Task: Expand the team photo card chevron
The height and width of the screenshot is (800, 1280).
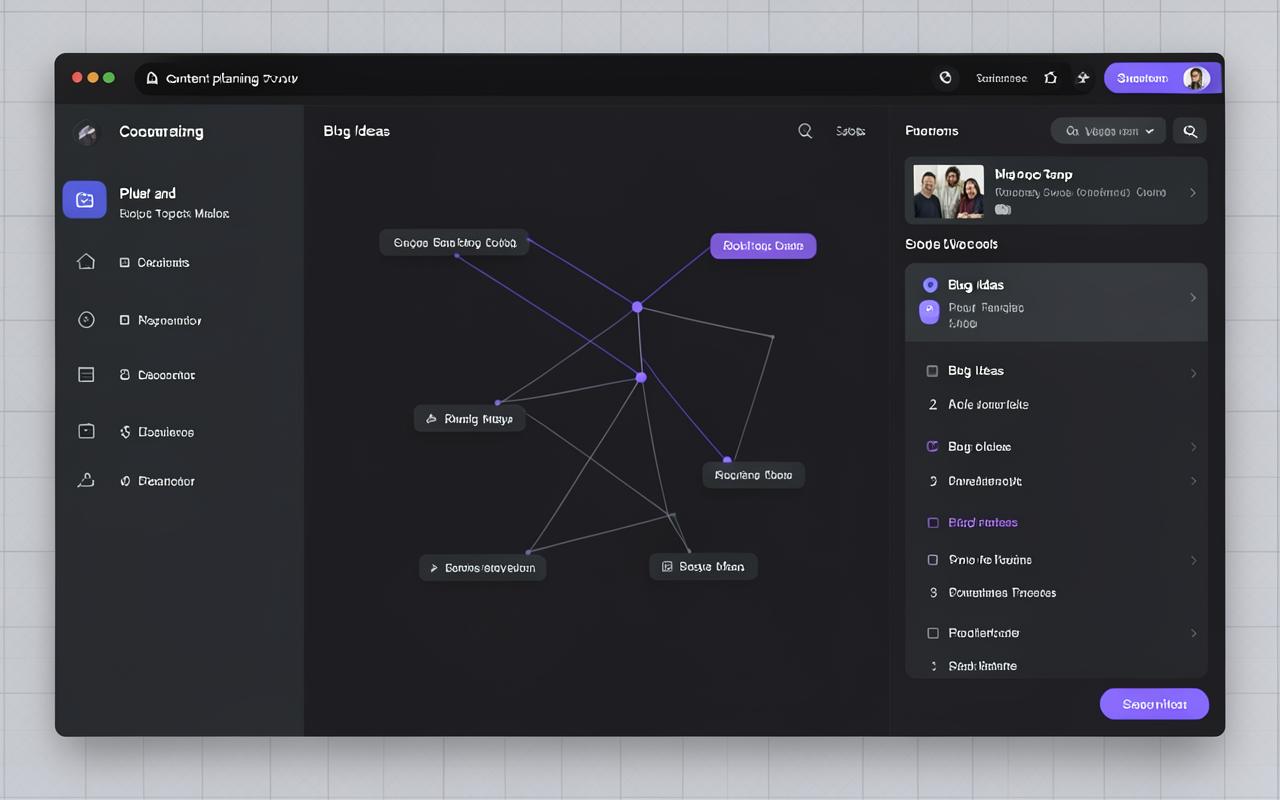Action: click(x=1192, y=192)
